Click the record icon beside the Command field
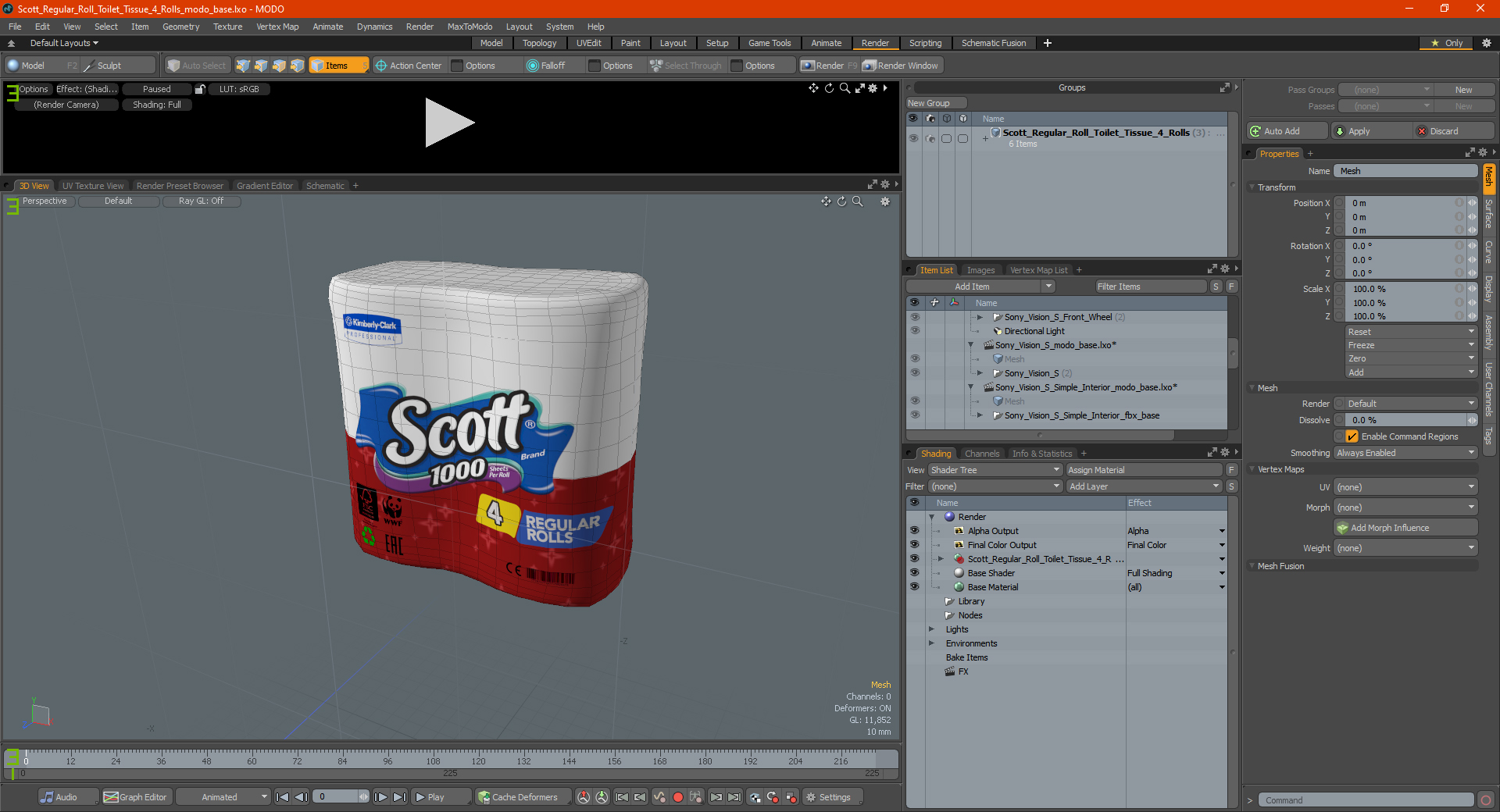Screen dimensions: 1500x812 (1486, 800)
